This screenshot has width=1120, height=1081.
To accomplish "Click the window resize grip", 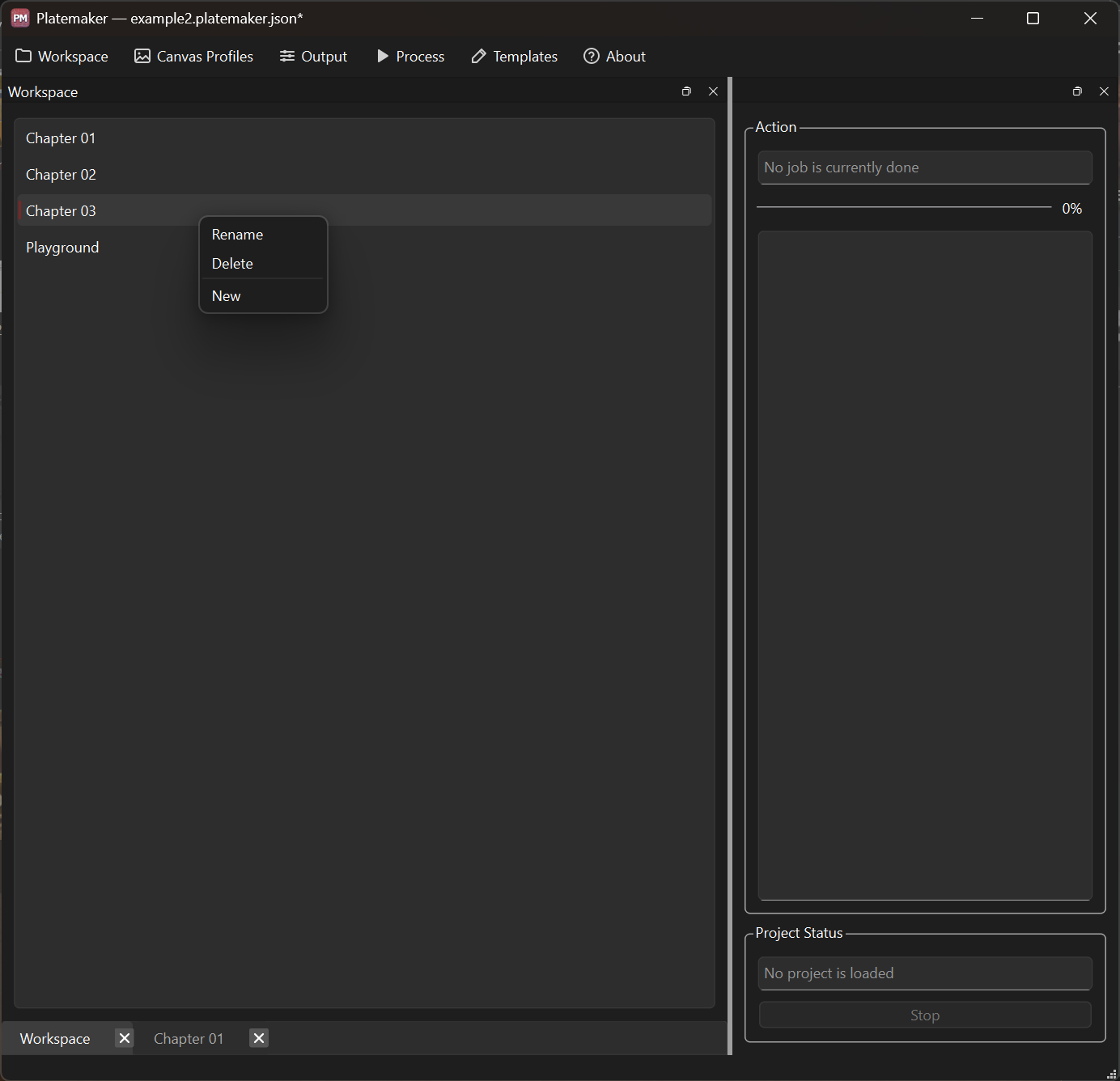I will (x=1112, y=1073).
